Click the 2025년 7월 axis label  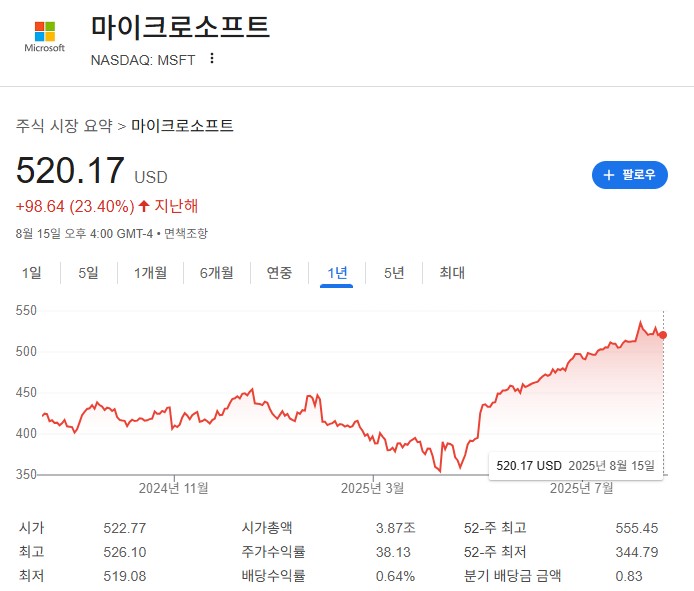click(582, 488)
